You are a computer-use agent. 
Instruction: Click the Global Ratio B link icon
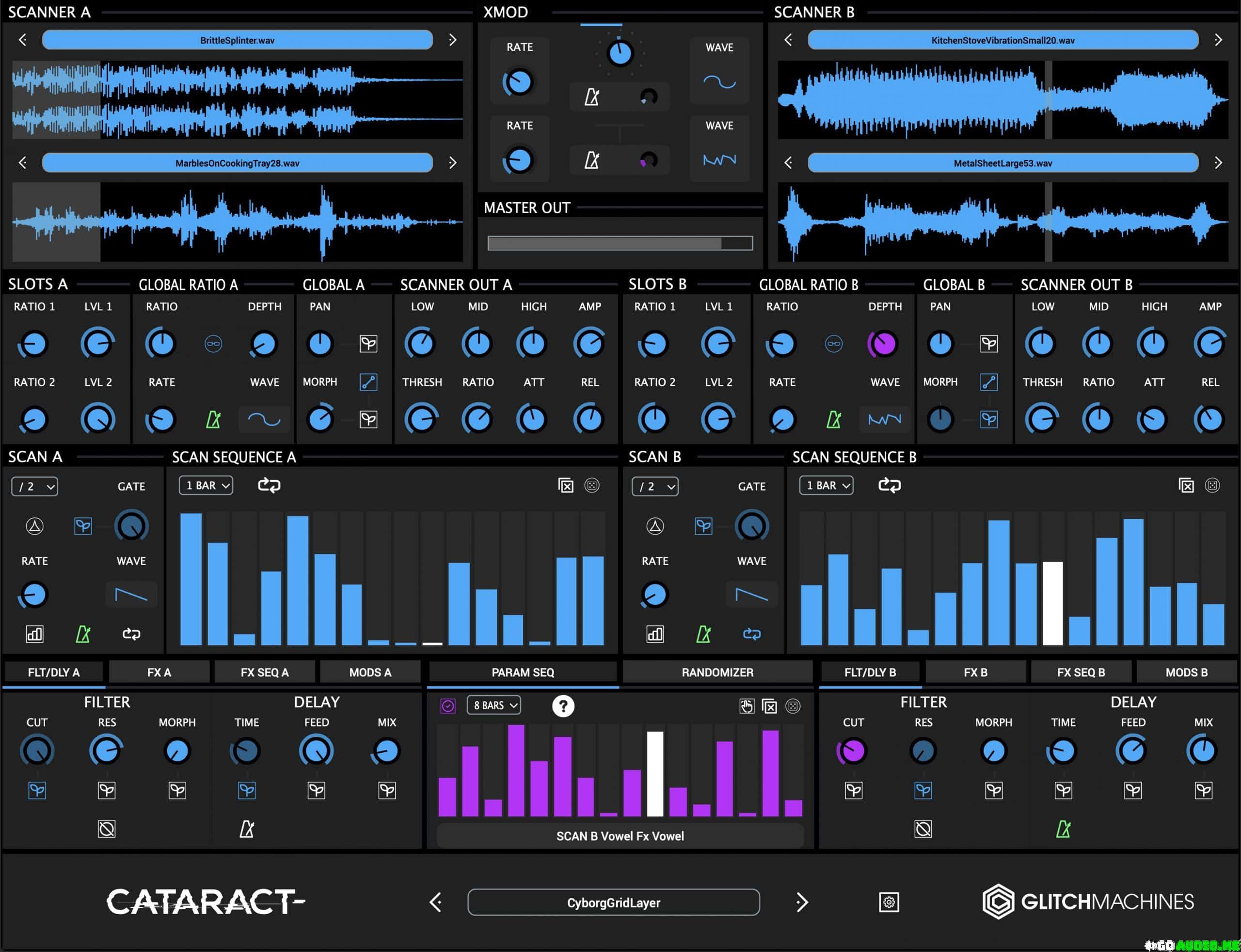(x=834, y=343)
